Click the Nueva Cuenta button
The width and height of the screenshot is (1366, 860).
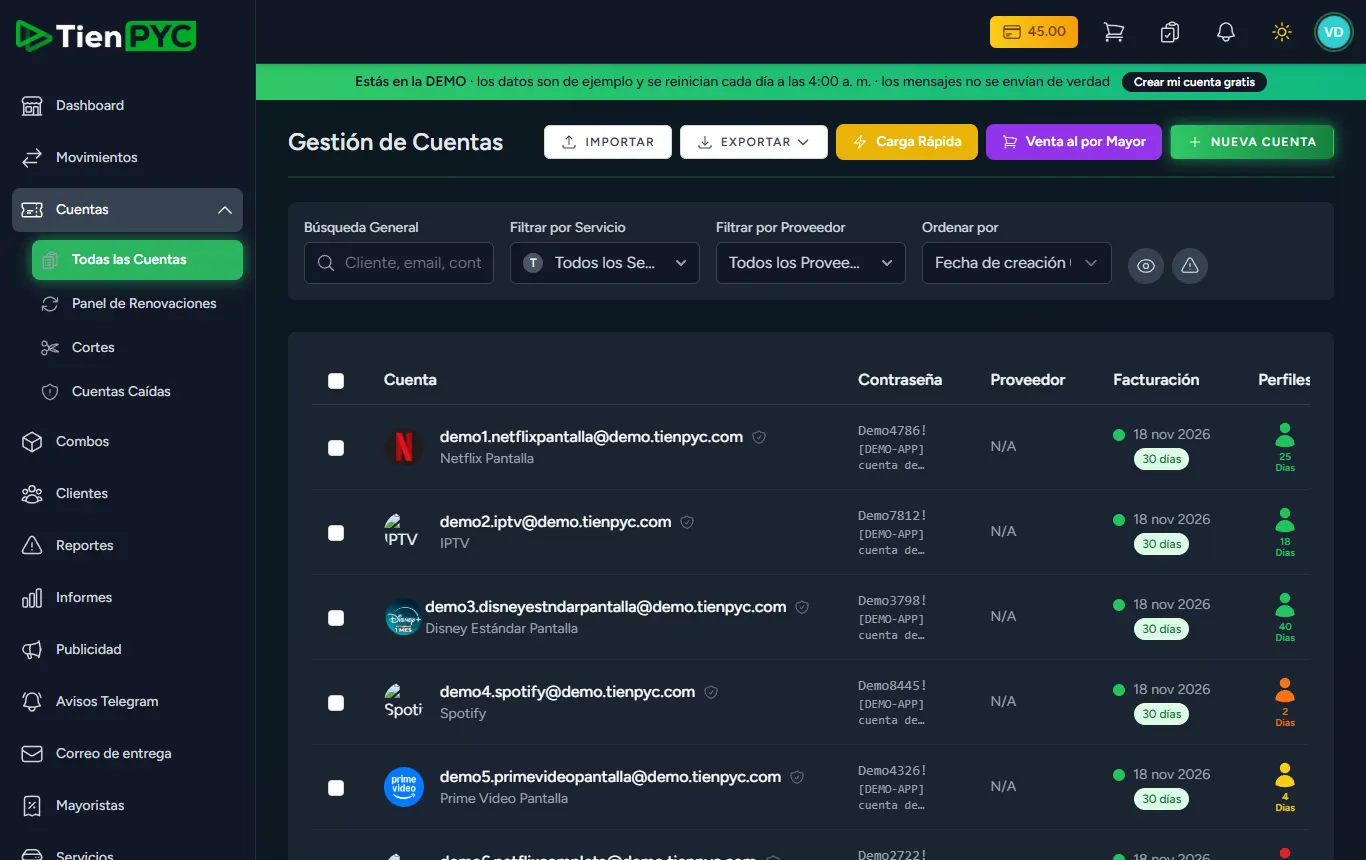[1252, 142]
